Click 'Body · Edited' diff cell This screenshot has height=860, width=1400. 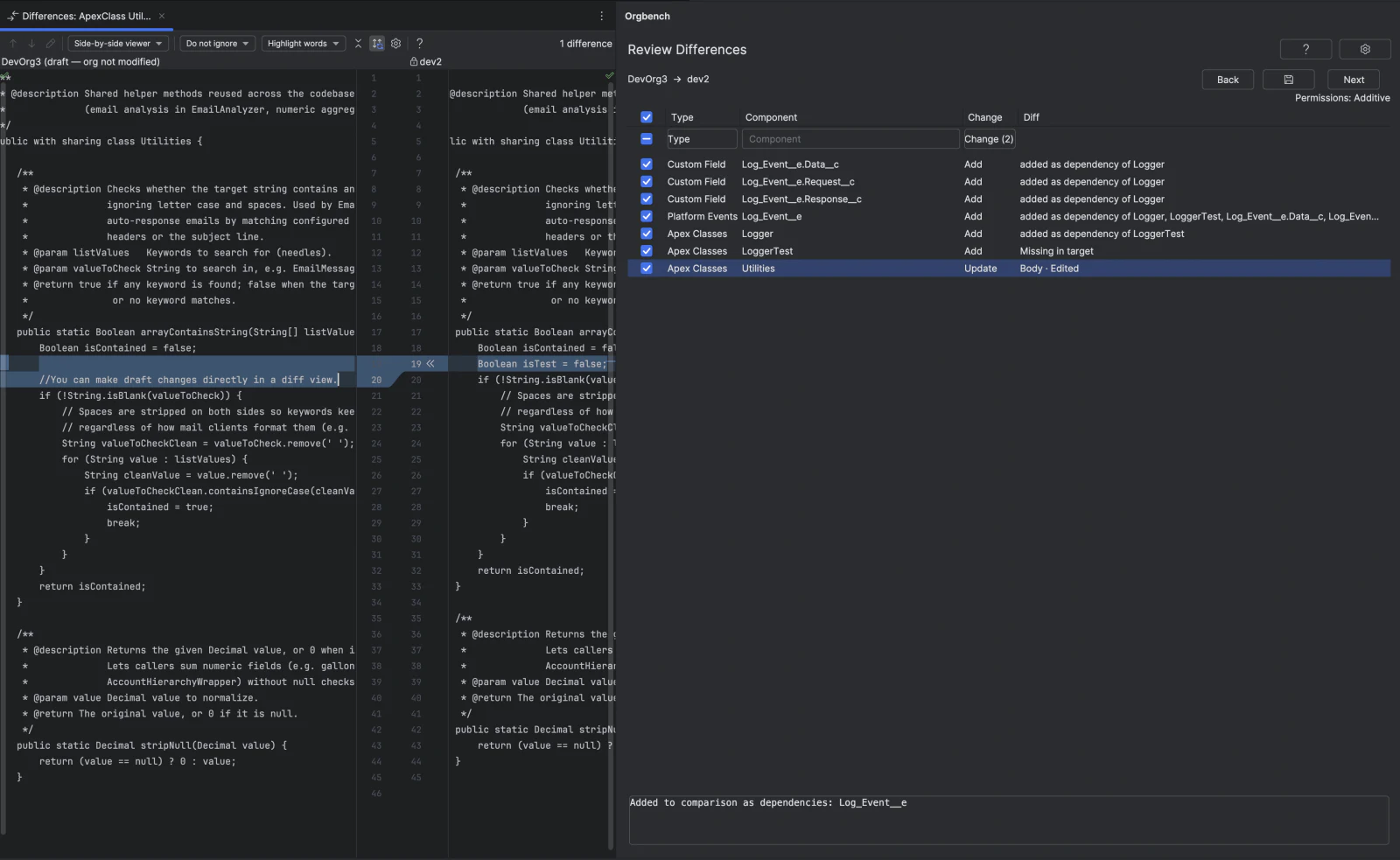(1049, 269)
